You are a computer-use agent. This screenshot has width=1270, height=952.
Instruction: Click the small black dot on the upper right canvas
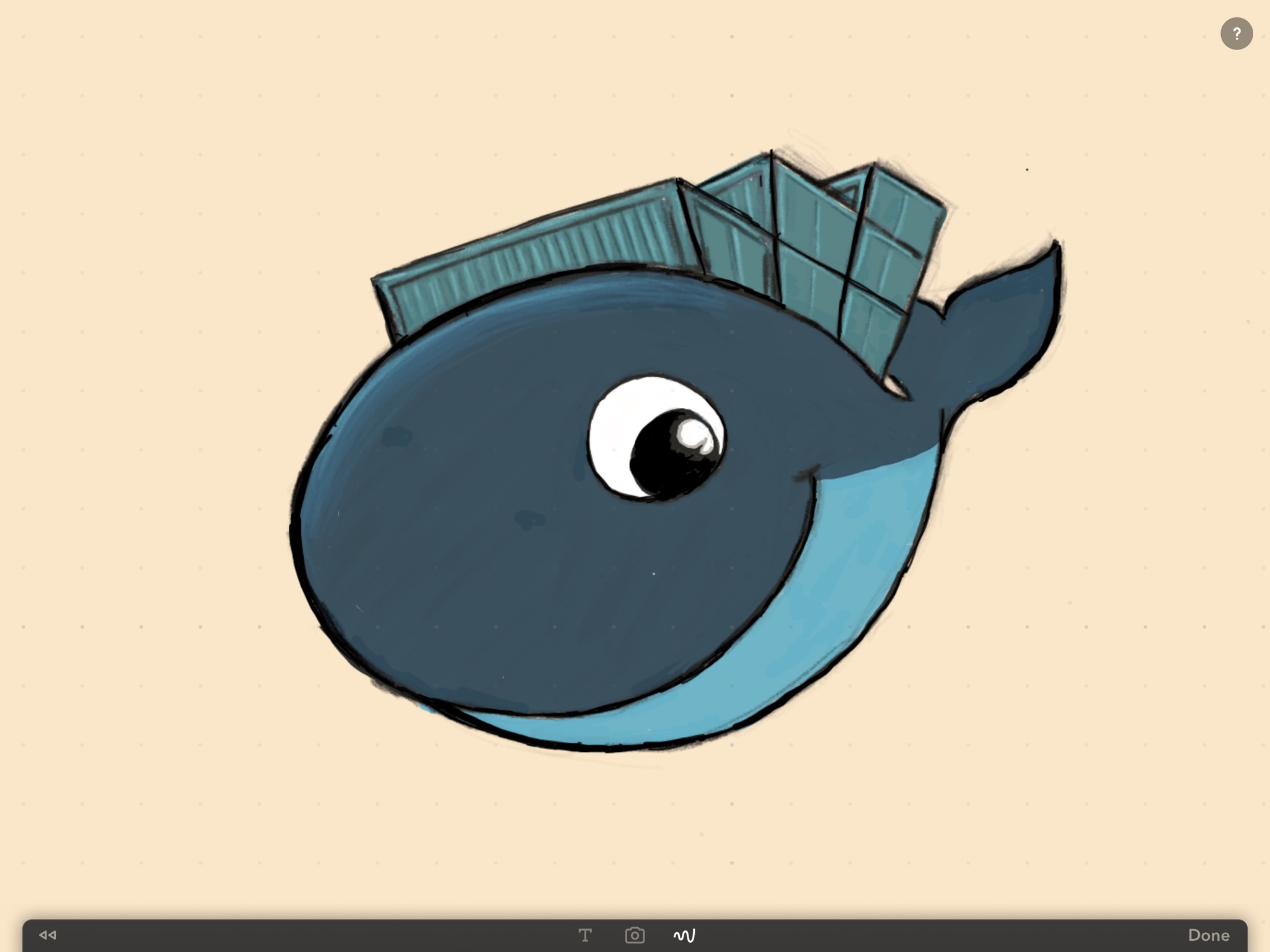(x=1027, y=169)
